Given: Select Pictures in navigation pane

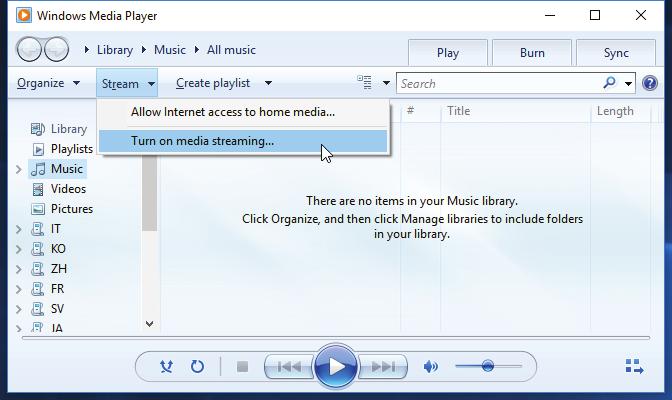Looking at the screenshot, I should [62, 209].
